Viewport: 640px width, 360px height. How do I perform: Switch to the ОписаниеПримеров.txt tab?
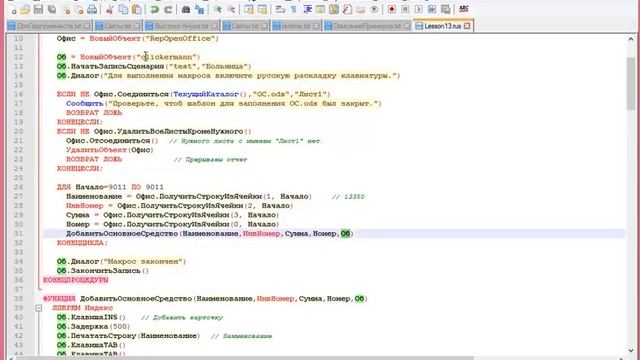coord(367,26)
